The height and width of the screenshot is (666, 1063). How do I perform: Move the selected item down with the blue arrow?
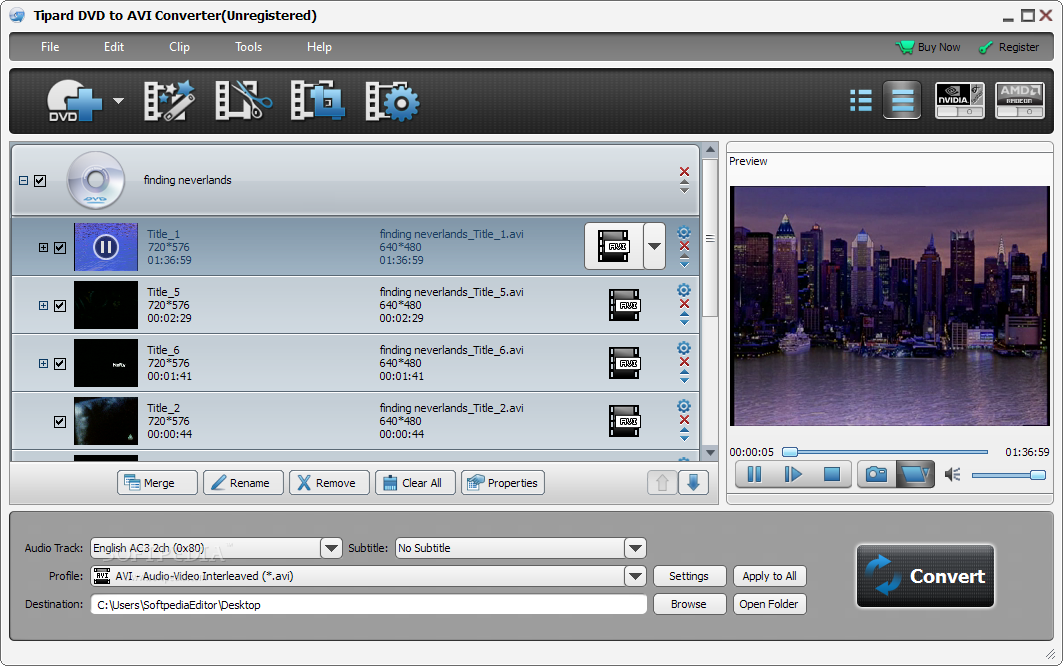pyautogui.click(x=694, y=483)
